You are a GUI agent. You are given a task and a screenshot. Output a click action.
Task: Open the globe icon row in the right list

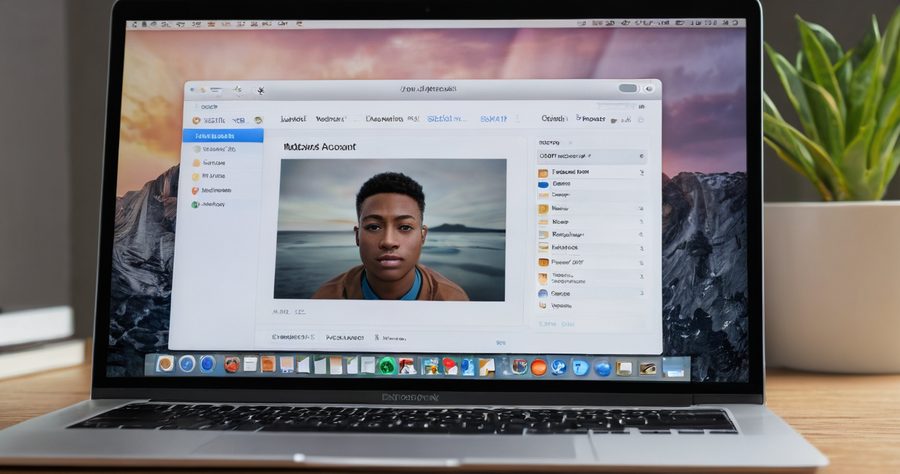(591, 293)
